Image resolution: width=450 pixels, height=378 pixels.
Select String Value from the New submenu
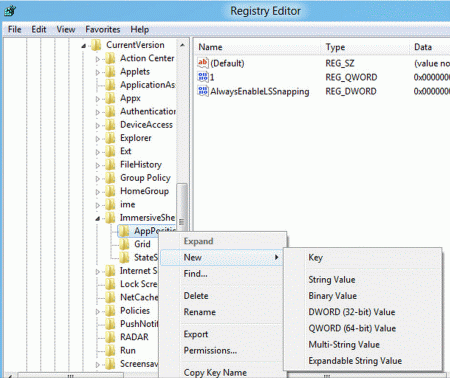363,280
